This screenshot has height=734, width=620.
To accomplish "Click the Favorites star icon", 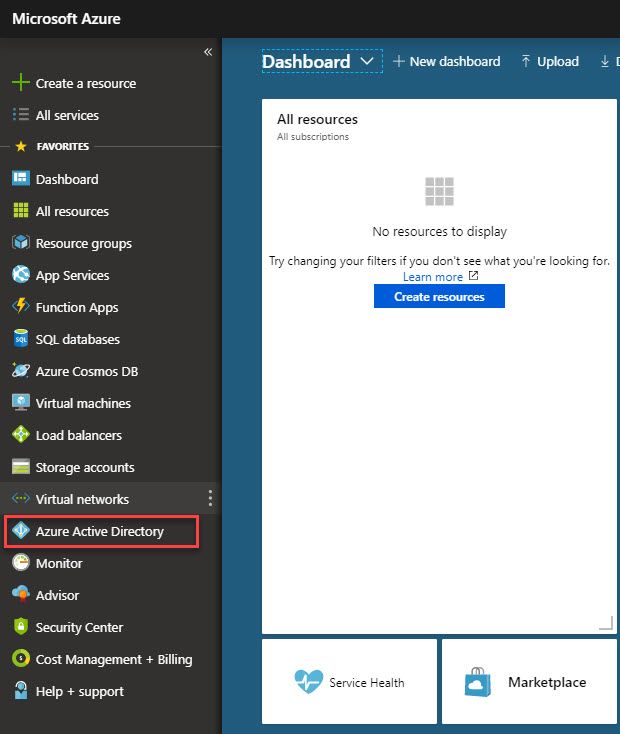I will click(21, 147).
